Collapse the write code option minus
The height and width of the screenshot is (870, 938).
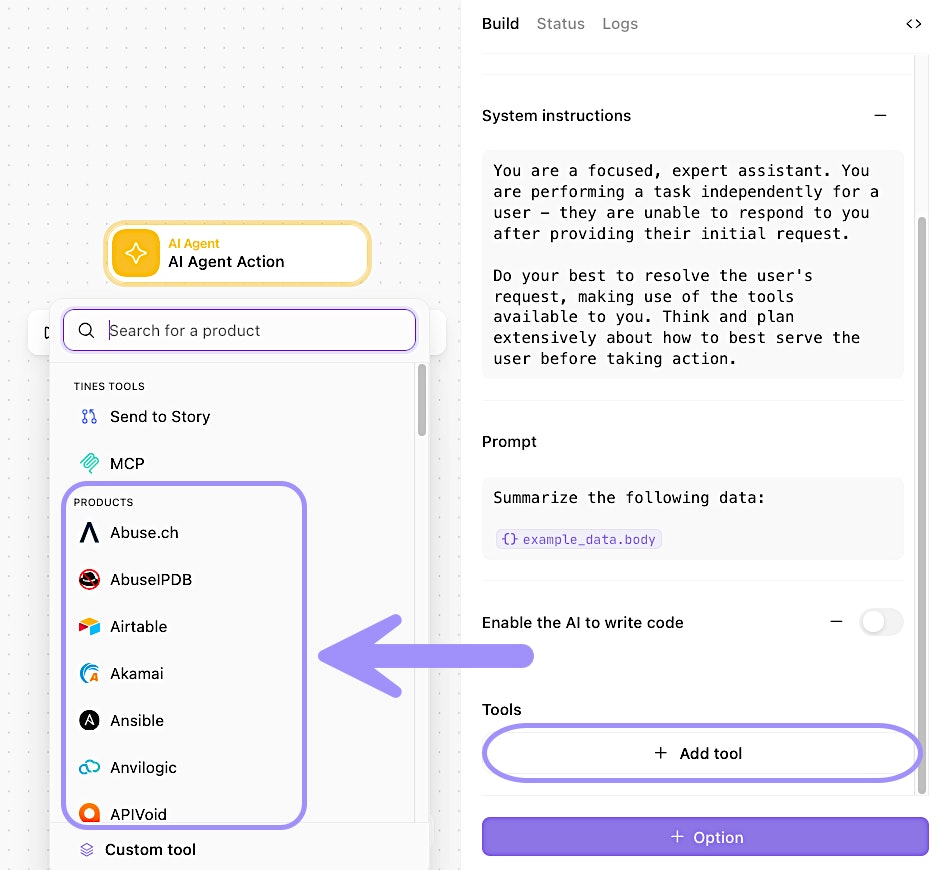click(x=836, y=622)
